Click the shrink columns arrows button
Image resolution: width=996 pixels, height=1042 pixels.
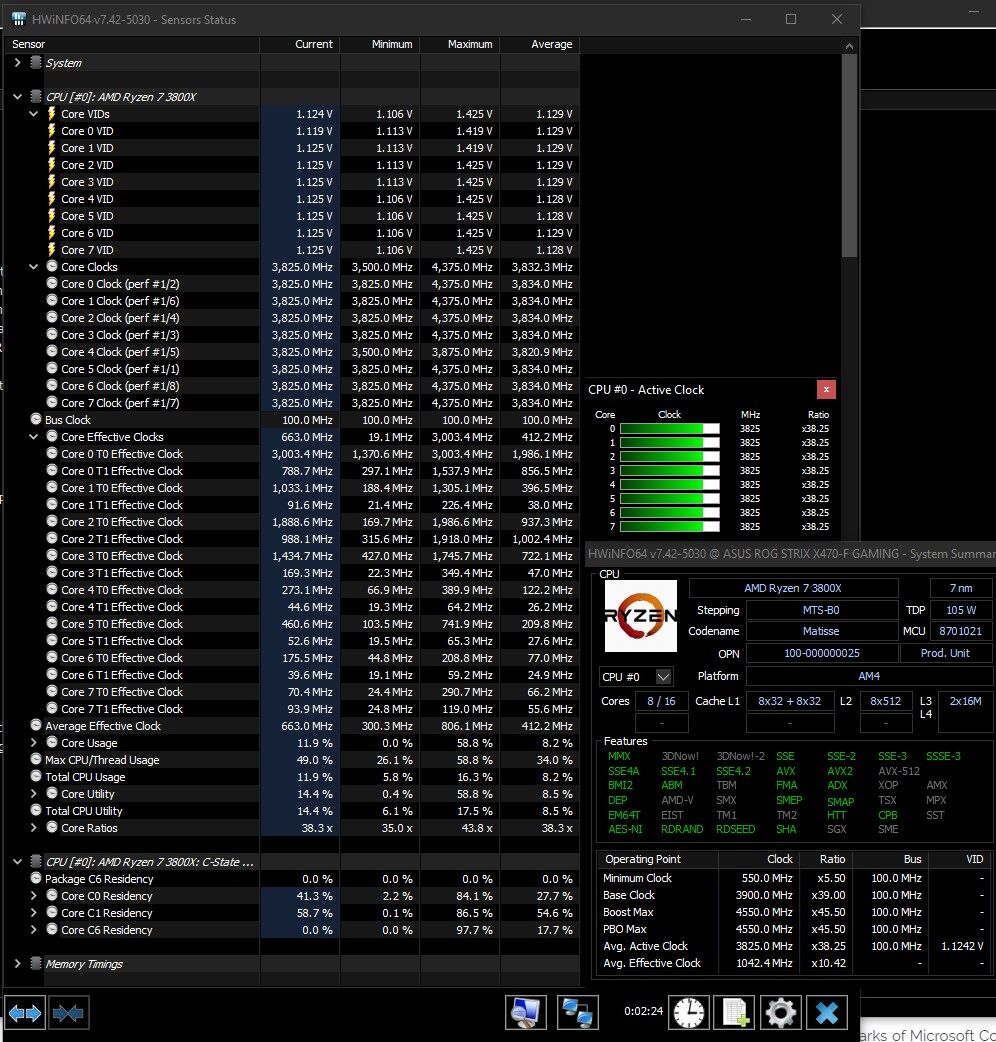[x=68, y=1013]
